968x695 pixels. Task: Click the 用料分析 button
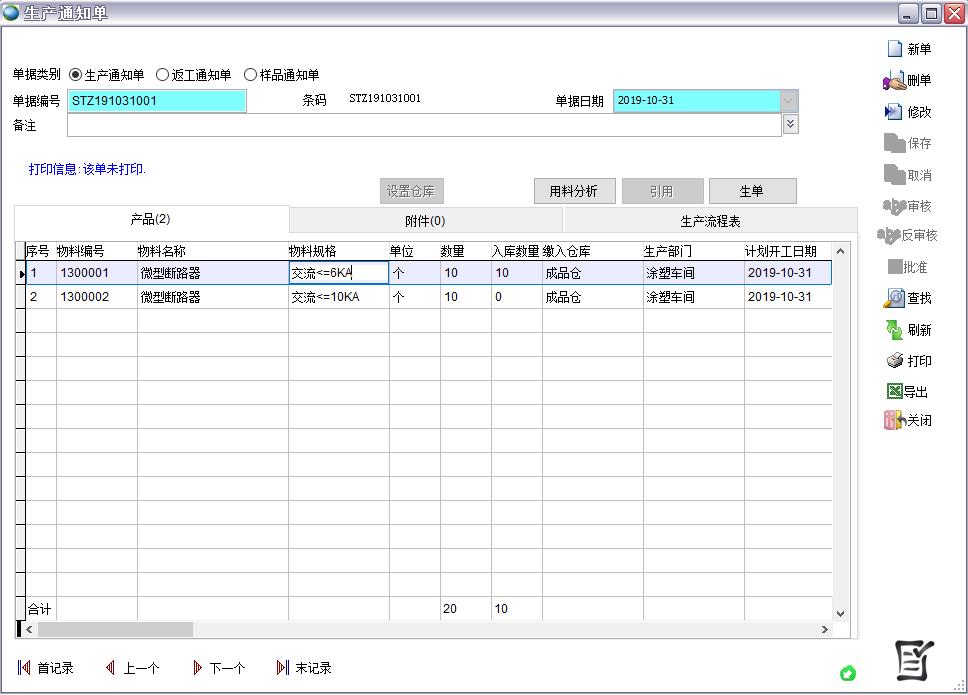[574, 191]
